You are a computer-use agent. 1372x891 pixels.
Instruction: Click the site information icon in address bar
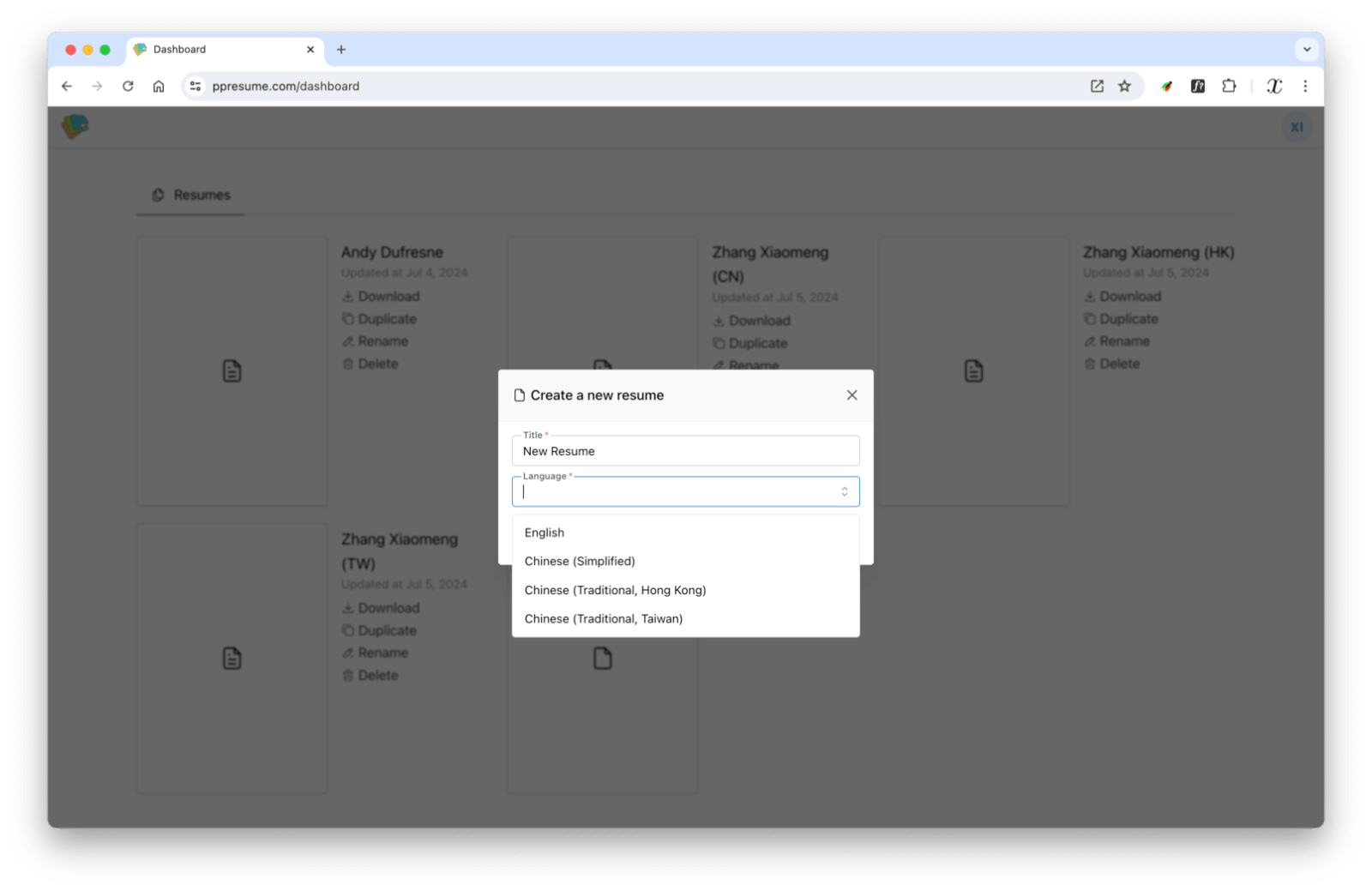196,86
